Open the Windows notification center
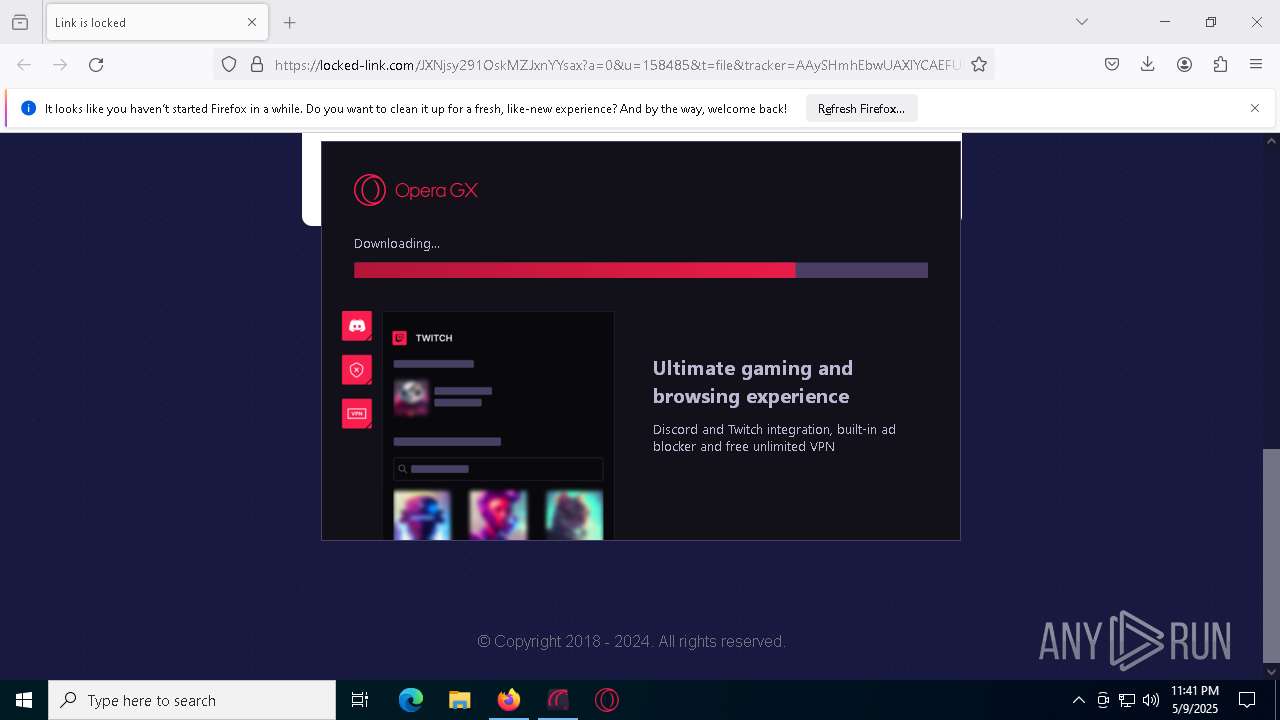Screen dimensions: 1280x720 (1247, 700)
